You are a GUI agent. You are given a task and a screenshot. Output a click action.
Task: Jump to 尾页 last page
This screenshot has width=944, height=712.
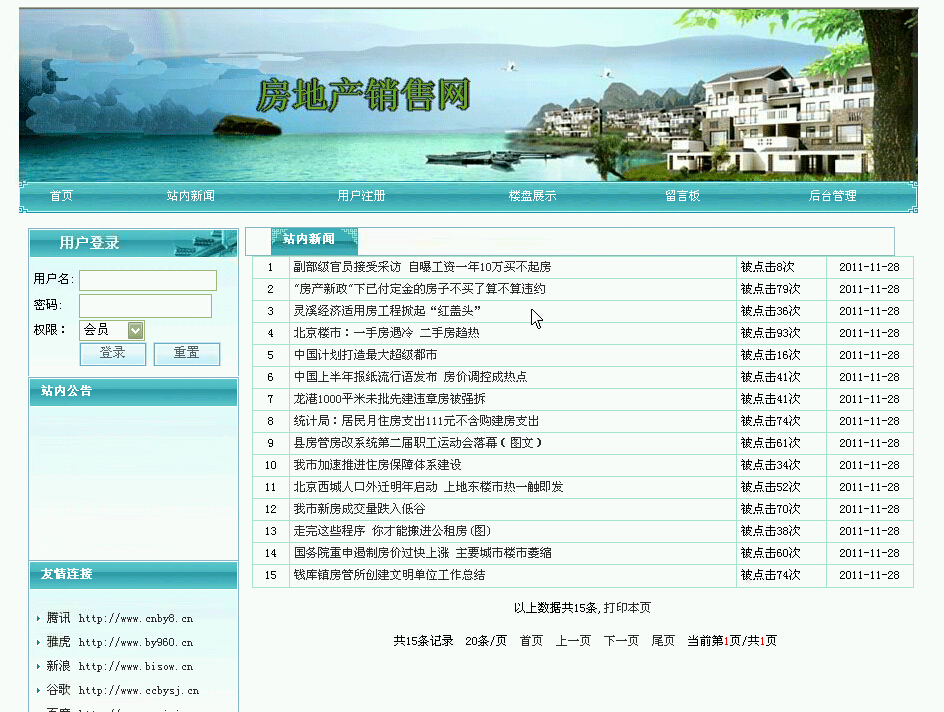coord(663,640)
